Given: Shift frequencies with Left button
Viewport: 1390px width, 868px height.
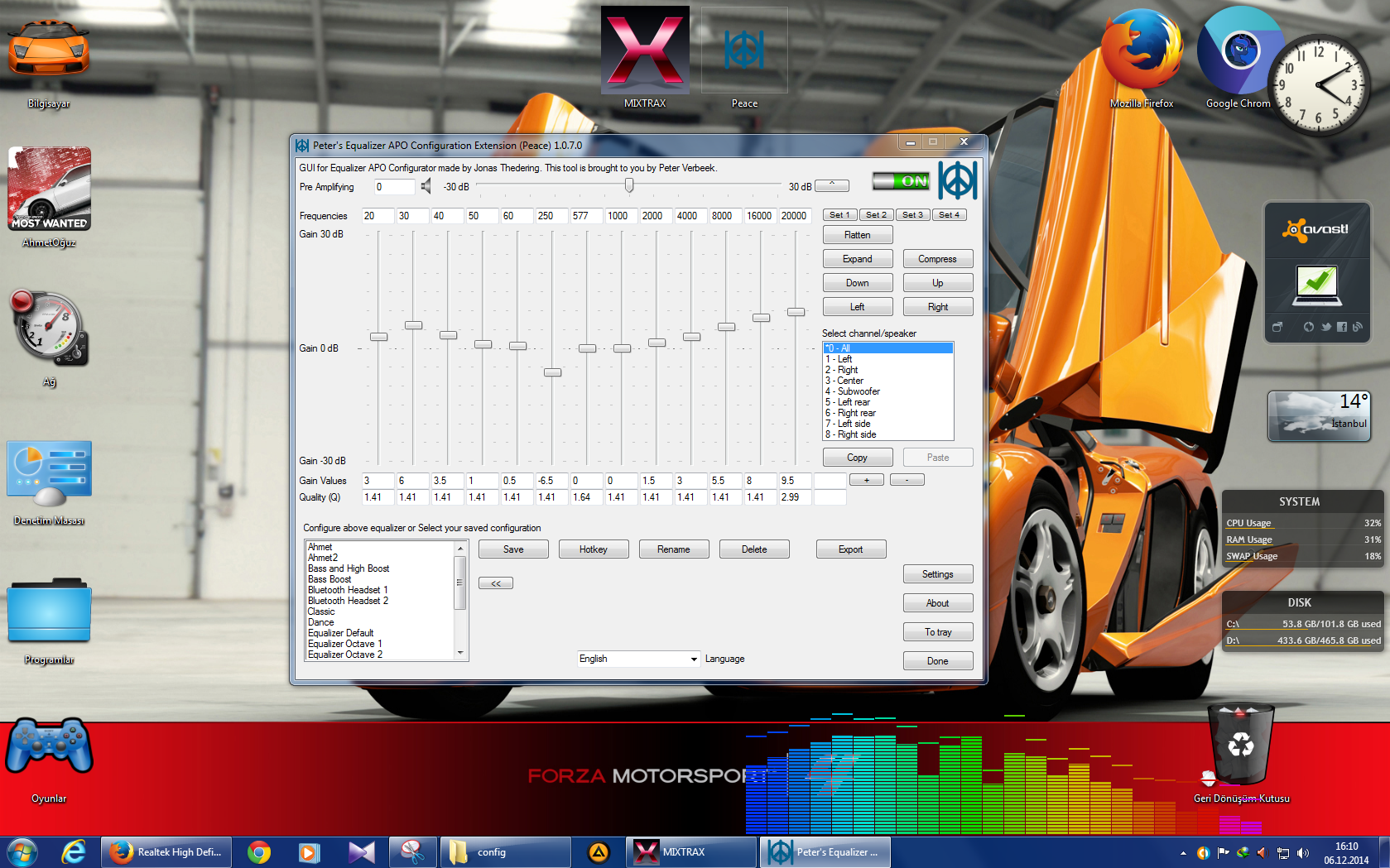Looking at the screenshot, I should pyautogui.click(x=858, y=307).
